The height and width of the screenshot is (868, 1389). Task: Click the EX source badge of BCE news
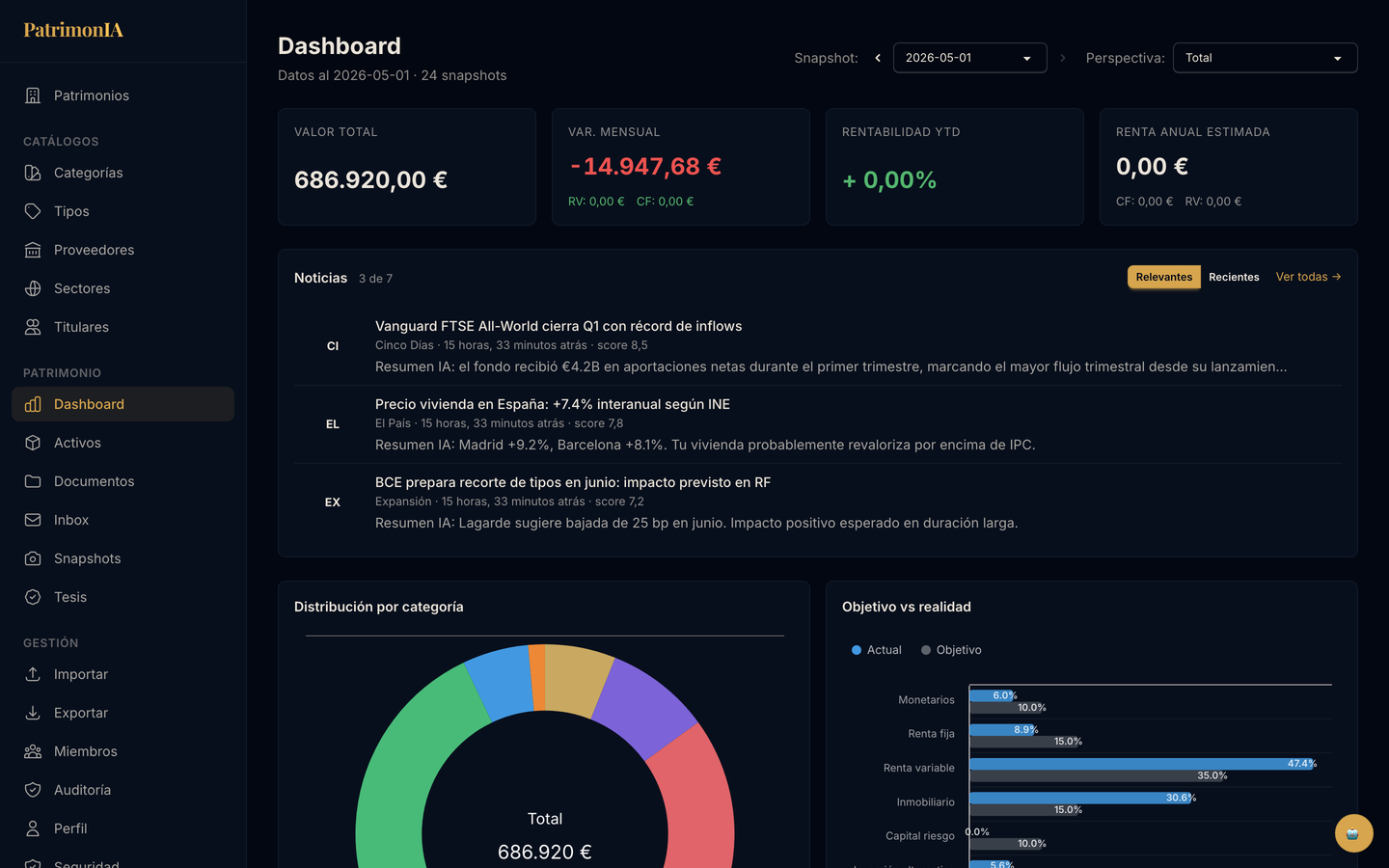point(333,502)
